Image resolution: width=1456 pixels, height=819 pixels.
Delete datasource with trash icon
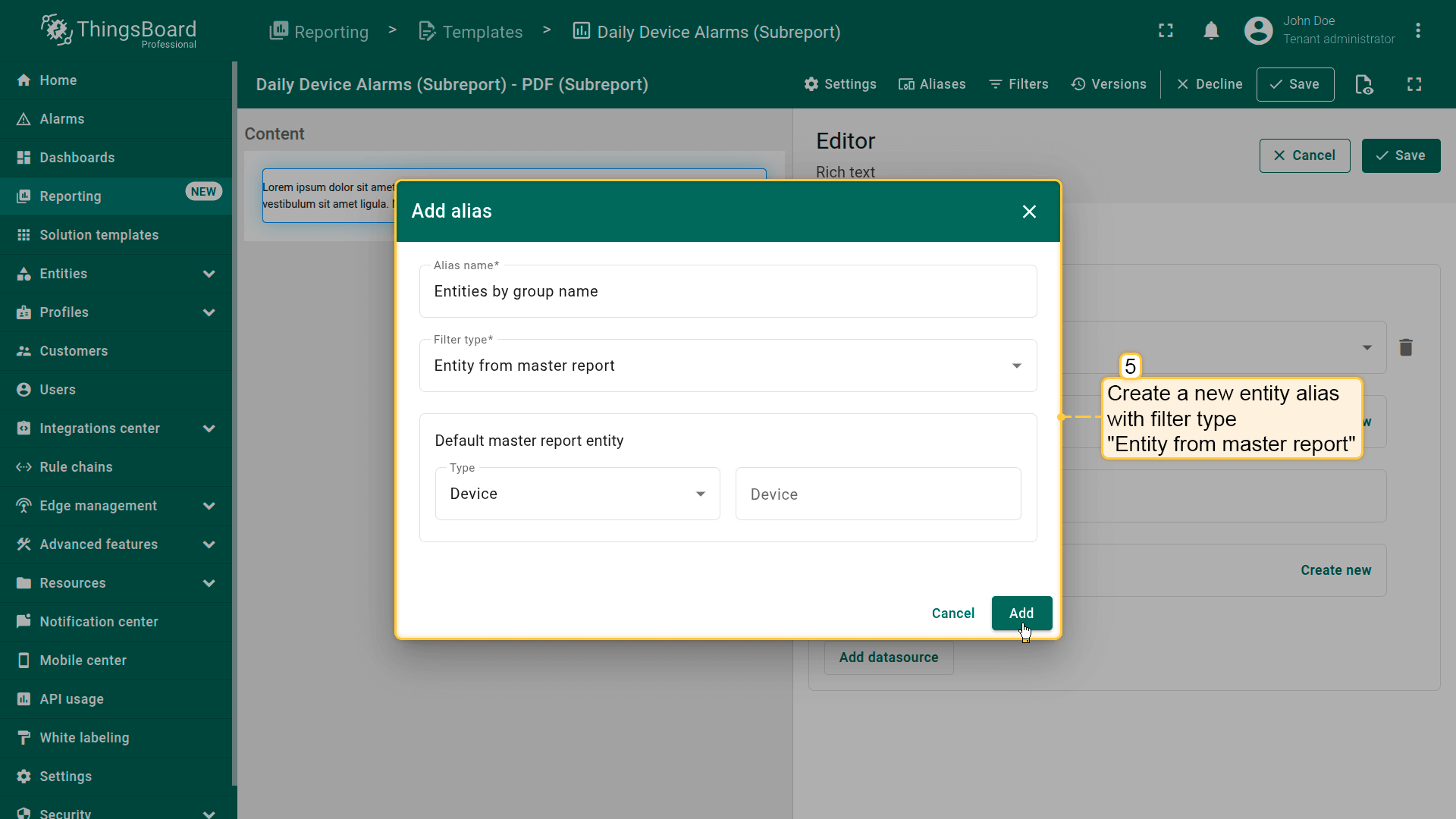(x=1405, y=347)
